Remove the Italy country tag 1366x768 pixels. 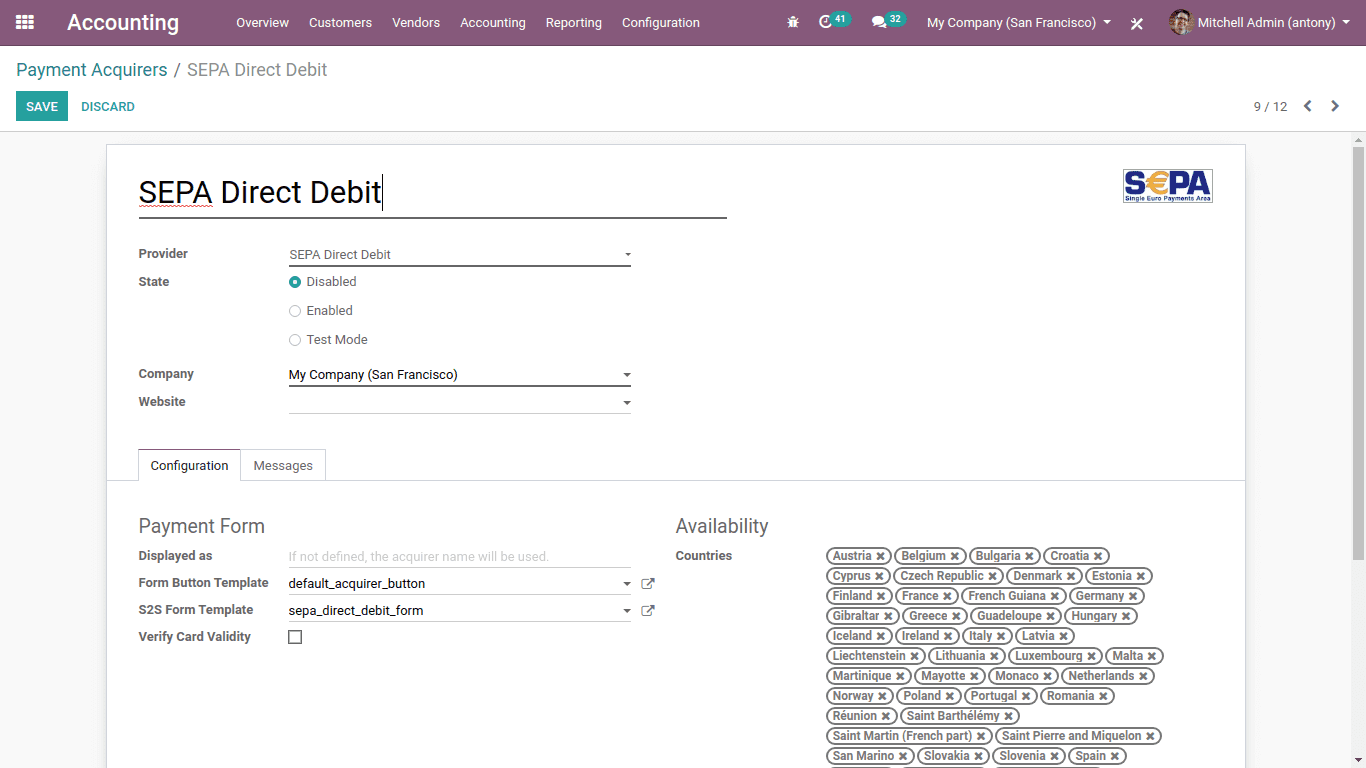pyautogui.click(x=1001, y=636)
